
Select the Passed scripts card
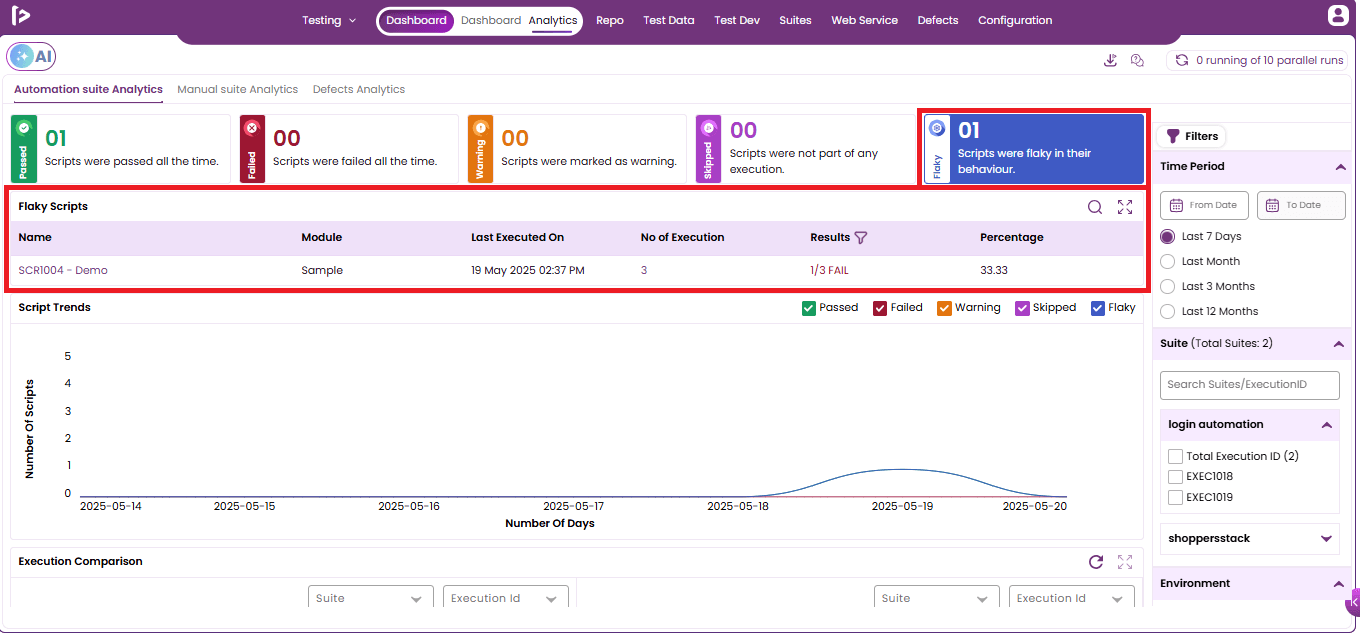(x=121, y=149)
